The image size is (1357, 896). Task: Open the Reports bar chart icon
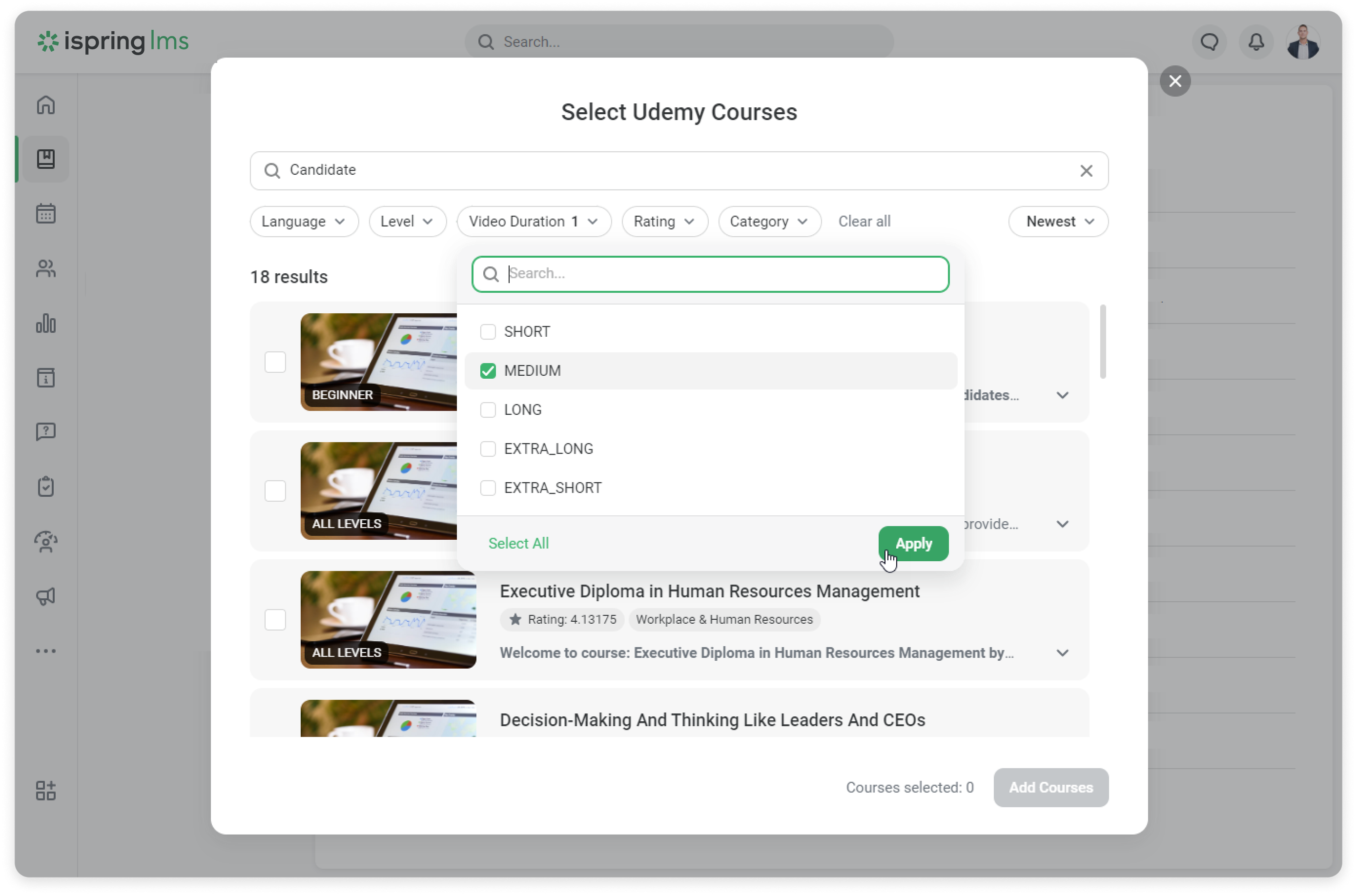pos(46,324)
